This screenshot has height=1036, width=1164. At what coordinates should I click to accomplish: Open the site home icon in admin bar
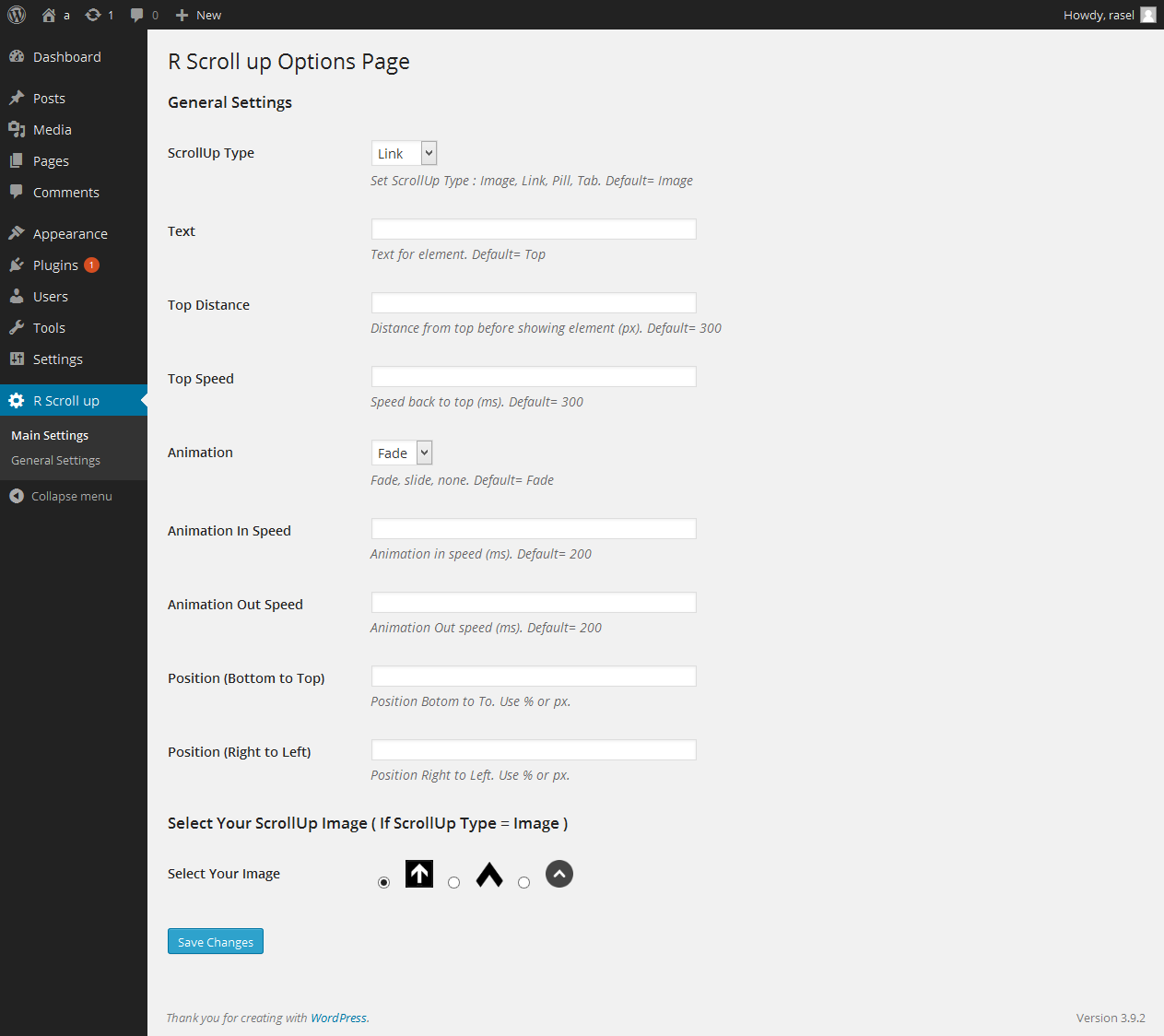tap(49, 15)
